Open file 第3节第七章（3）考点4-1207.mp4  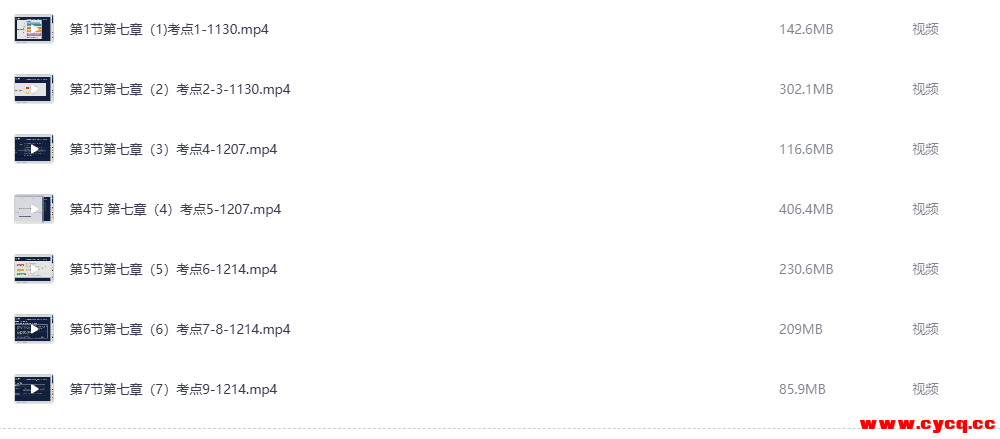click(x=173, y=149)
